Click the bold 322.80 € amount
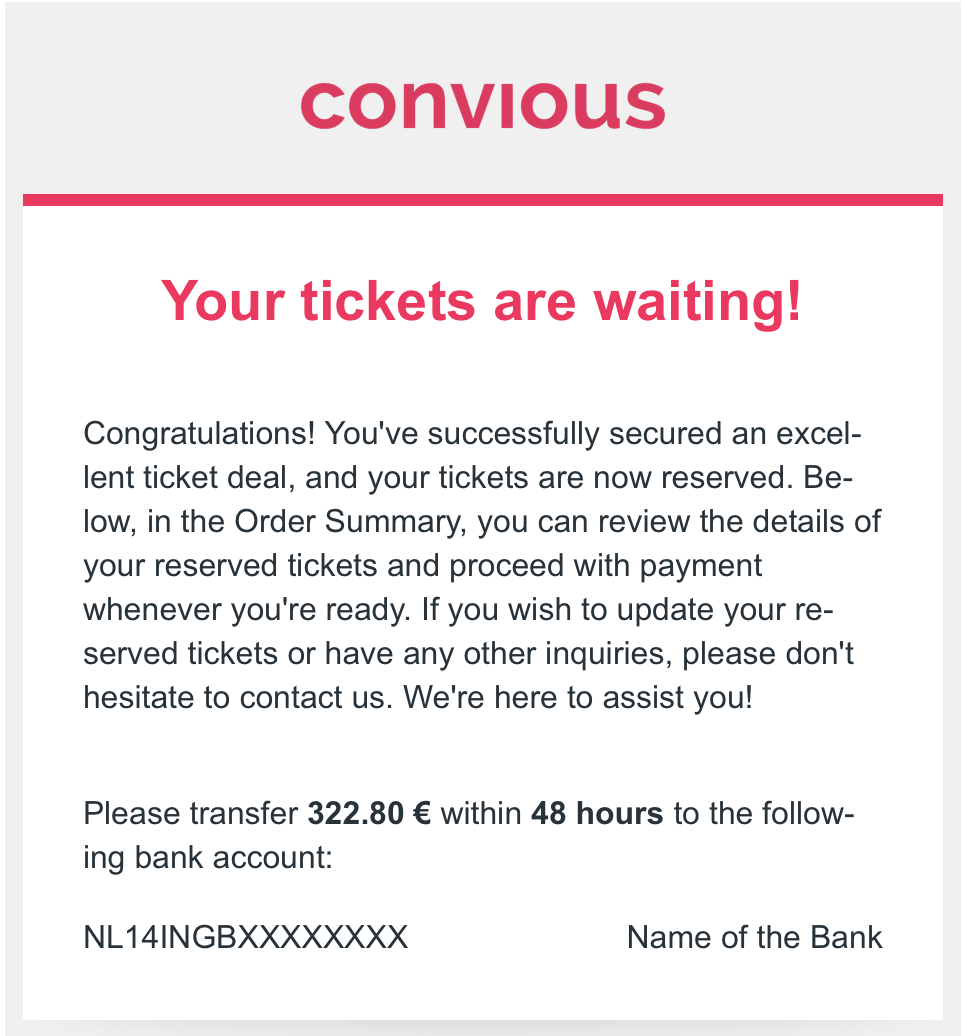Image resolution: width=964 pixels, height=1036 pixels. (369, 813)
